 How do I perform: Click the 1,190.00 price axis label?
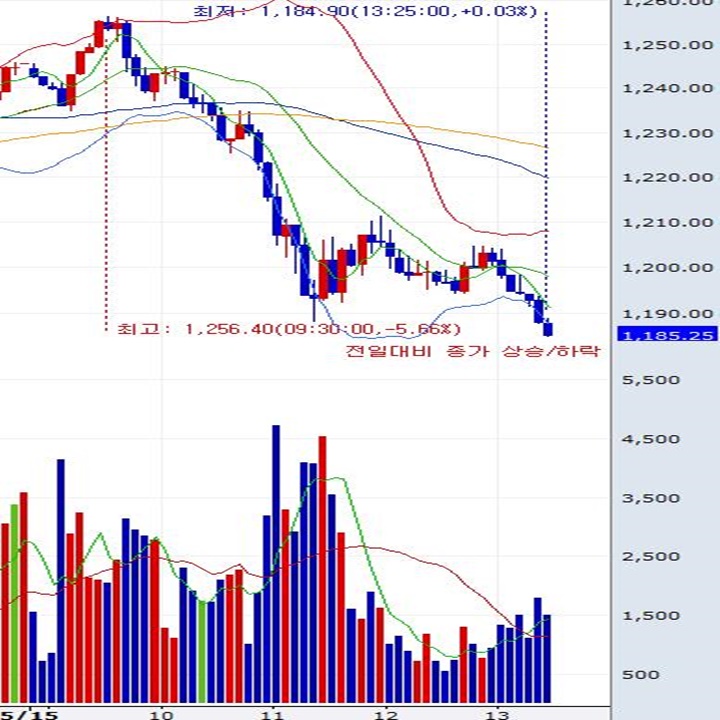pos(667,314)
